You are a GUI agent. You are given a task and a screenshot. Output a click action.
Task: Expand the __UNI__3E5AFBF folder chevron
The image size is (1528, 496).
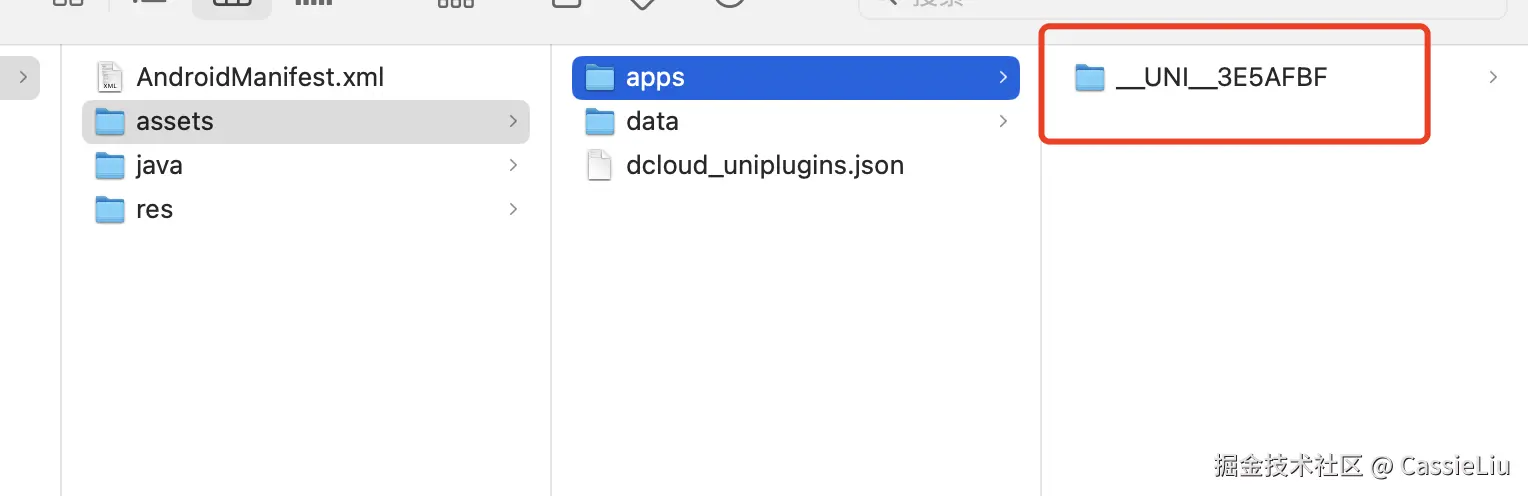pos(1493,77)
